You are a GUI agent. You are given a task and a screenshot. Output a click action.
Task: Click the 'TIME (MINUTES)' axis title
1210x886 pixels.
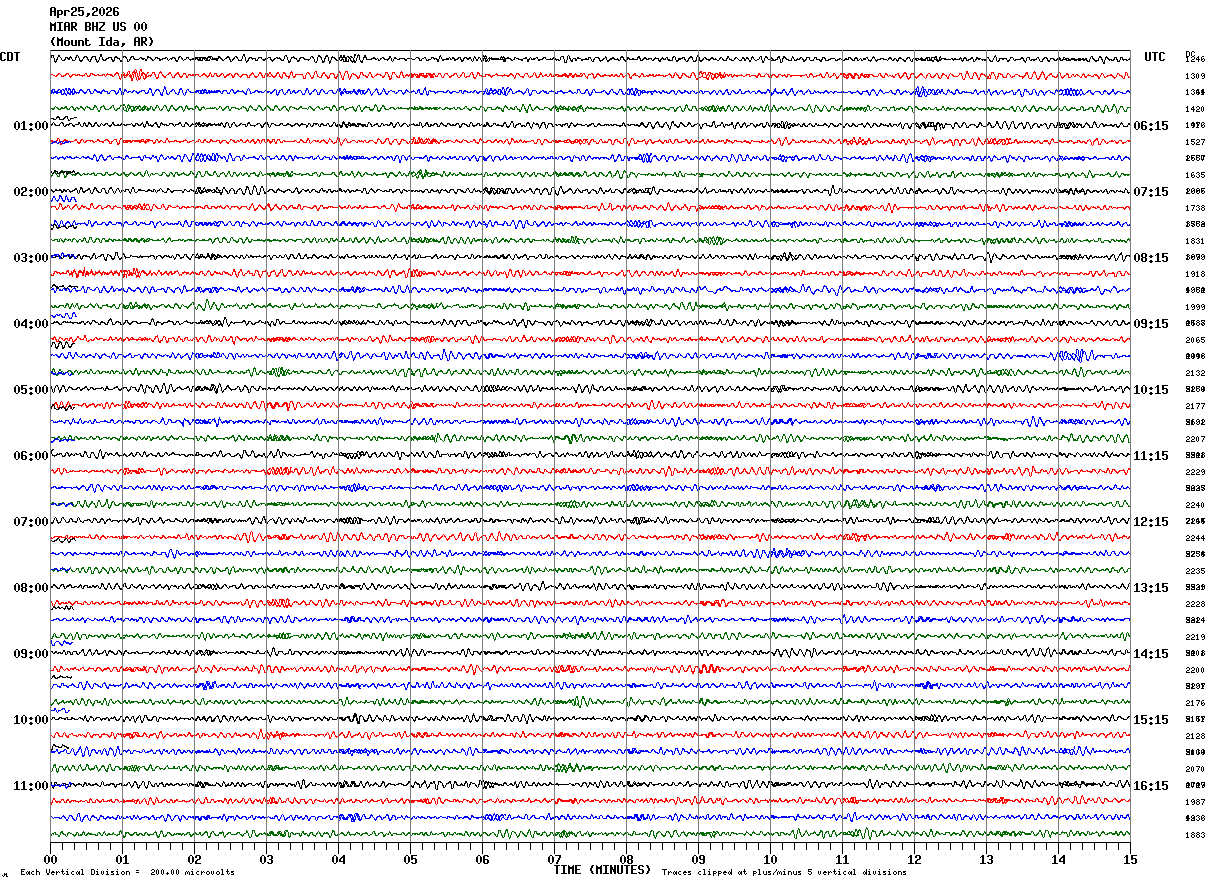(602, 870)
